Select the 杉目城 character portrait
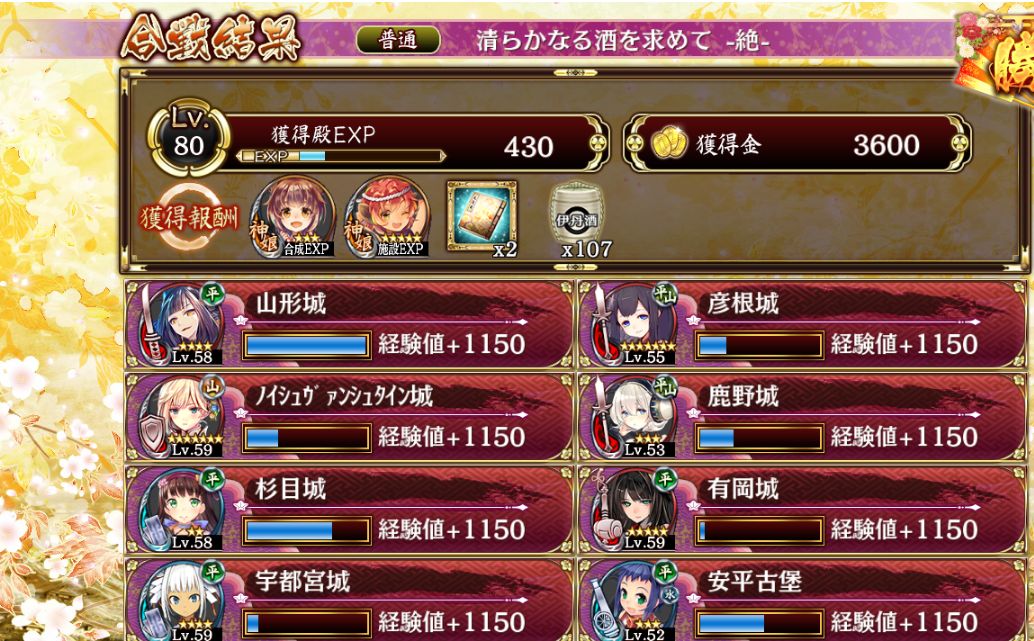This screenshot has height=641, width=1034. [x=181, y=510]
